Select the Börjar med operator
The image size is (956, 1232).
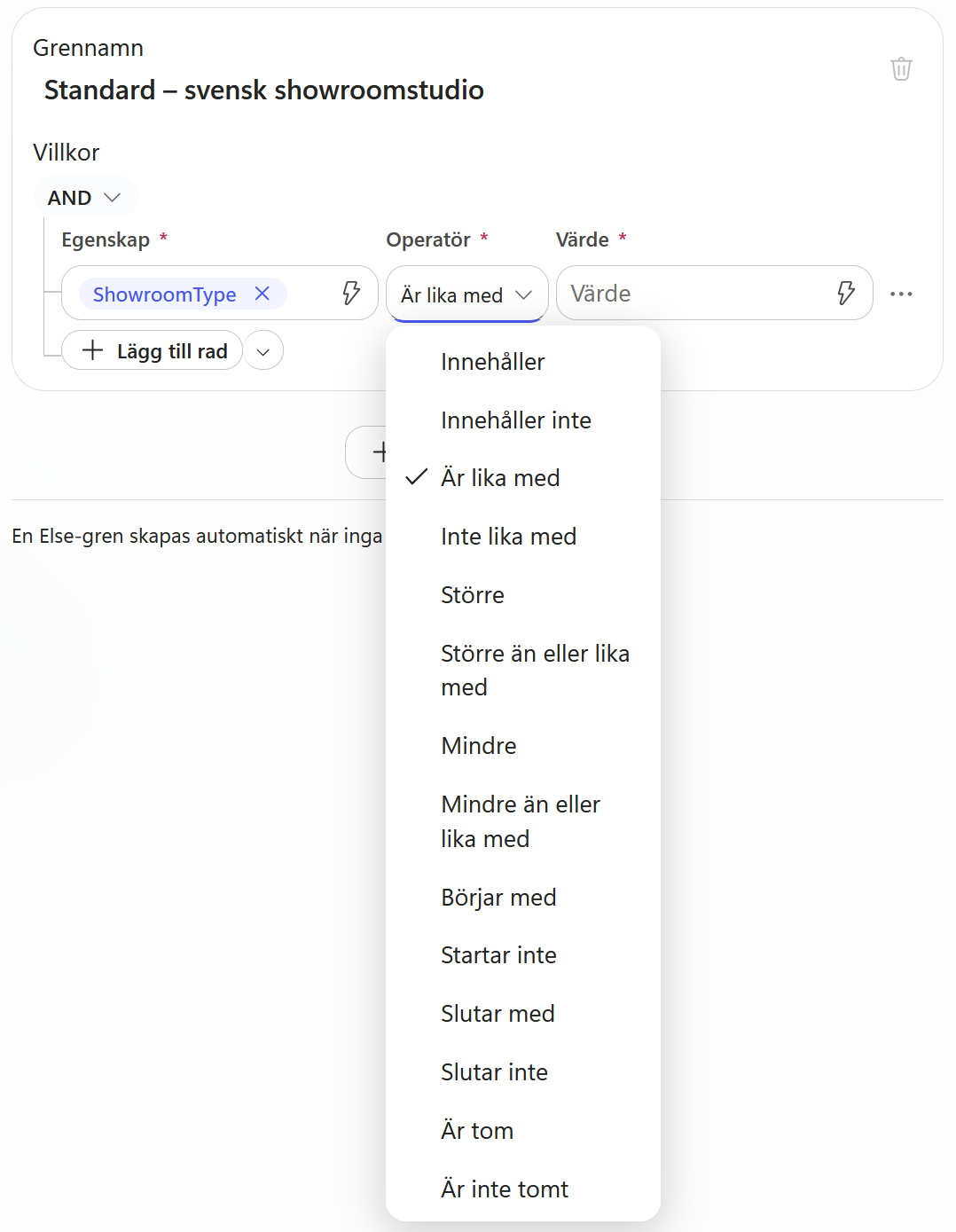click(x=523, y=898)
